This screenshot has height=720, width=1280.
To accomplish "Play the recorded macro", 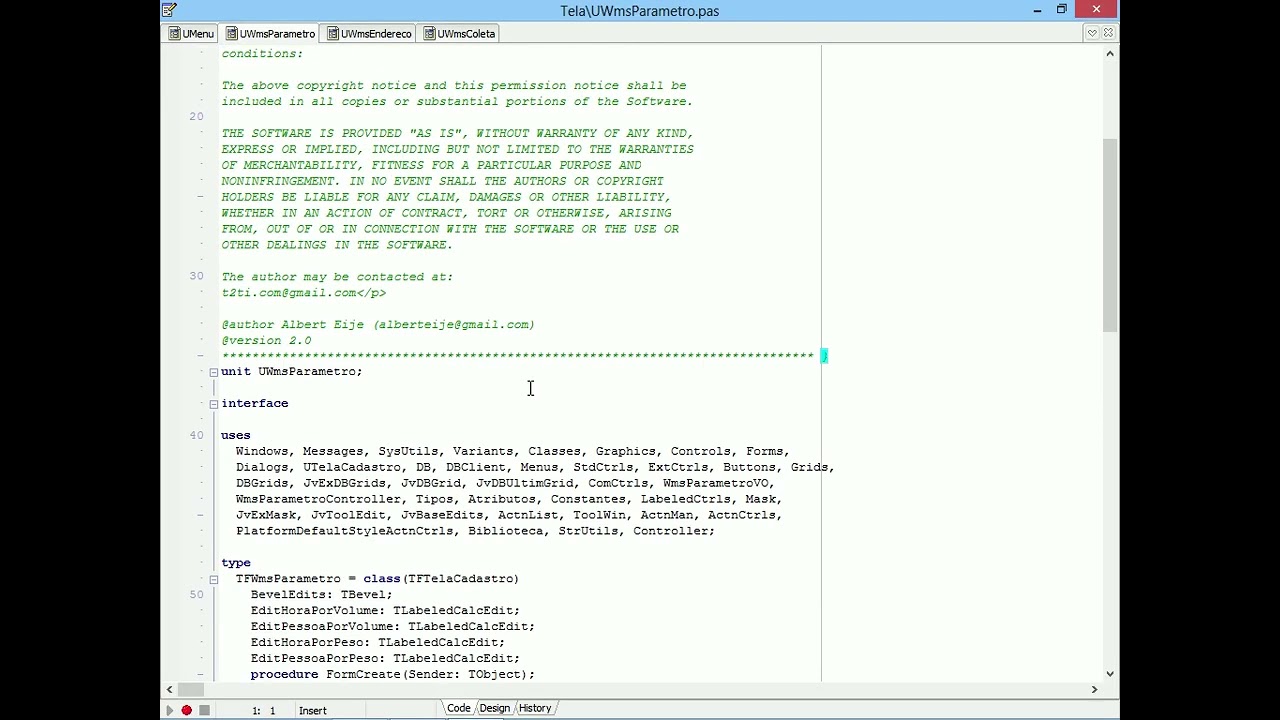I will 169,710.
